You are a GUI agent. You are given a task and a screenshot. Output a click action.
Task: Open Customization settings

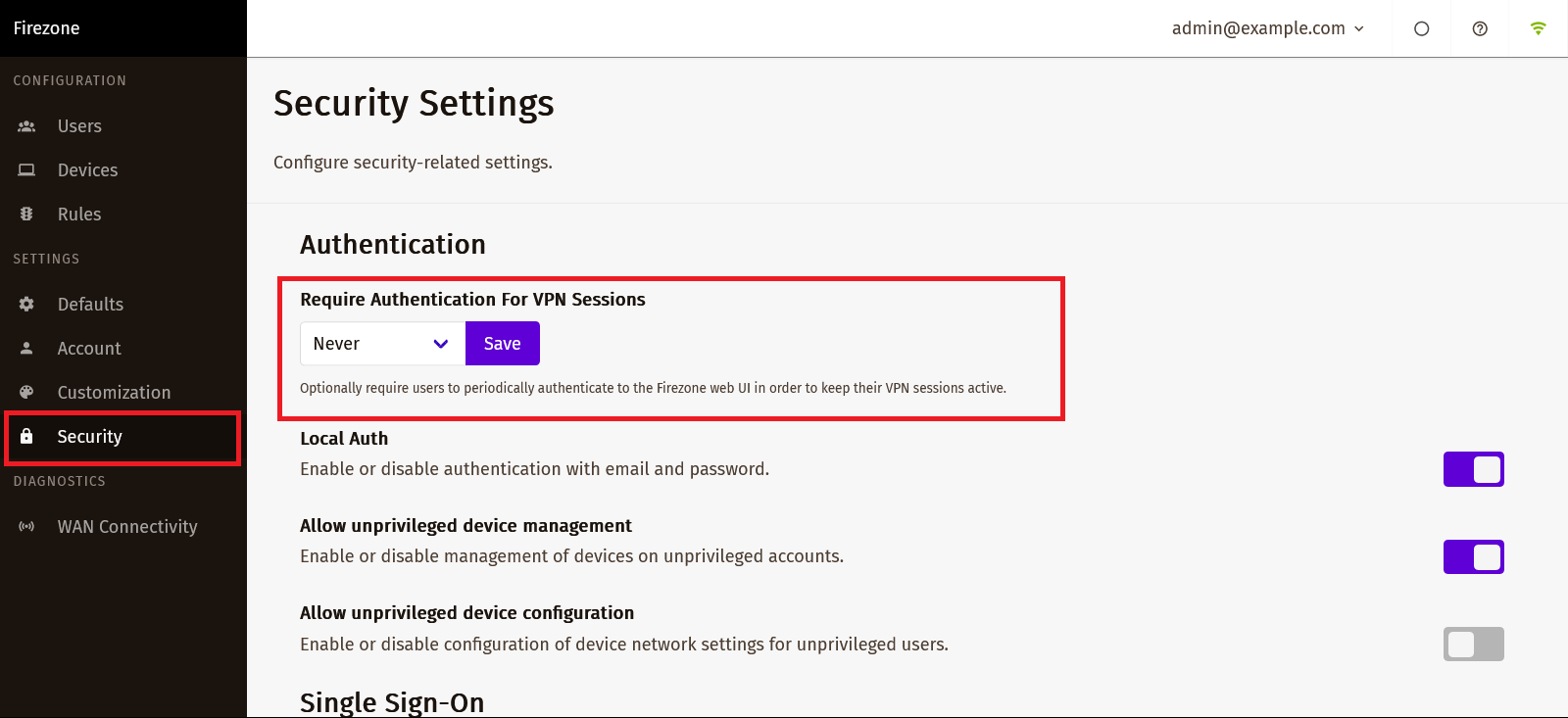123,393
